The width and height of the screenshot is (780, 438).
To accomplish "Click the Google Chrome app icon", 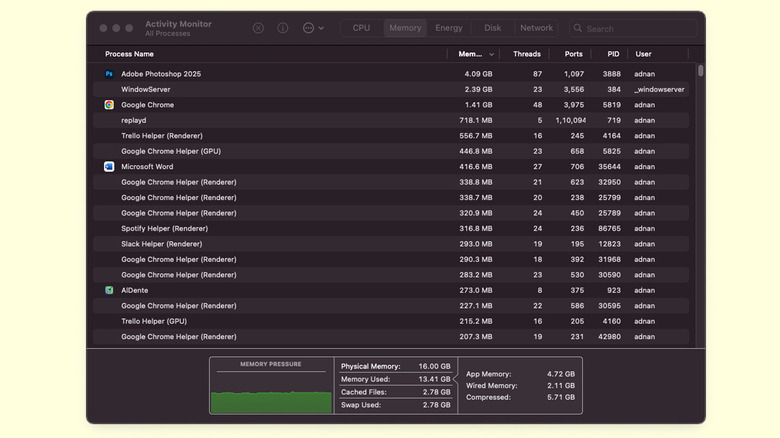I will click(109, 105).
